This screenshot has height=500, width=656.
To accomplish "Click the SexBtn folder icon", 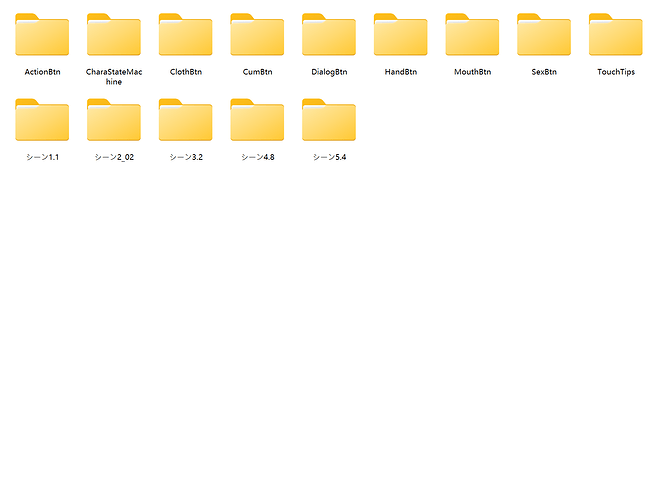I will click(544, 35).
